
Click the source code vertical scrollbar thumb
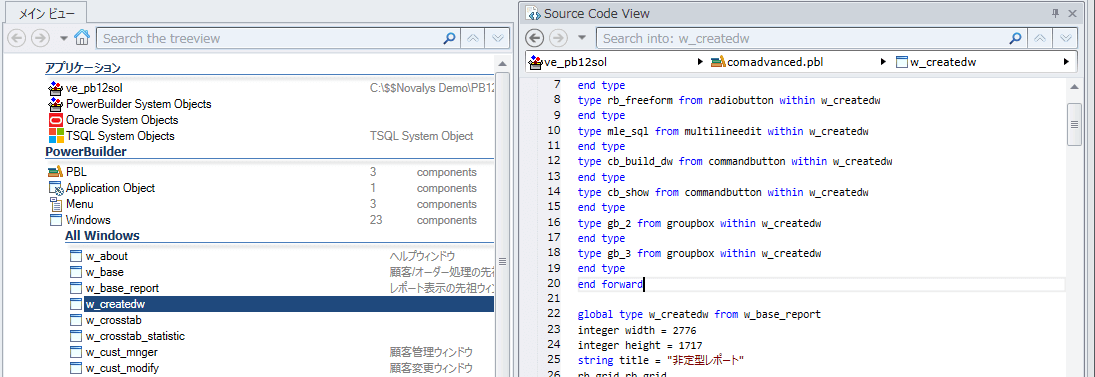click(x=1075, y=124)
